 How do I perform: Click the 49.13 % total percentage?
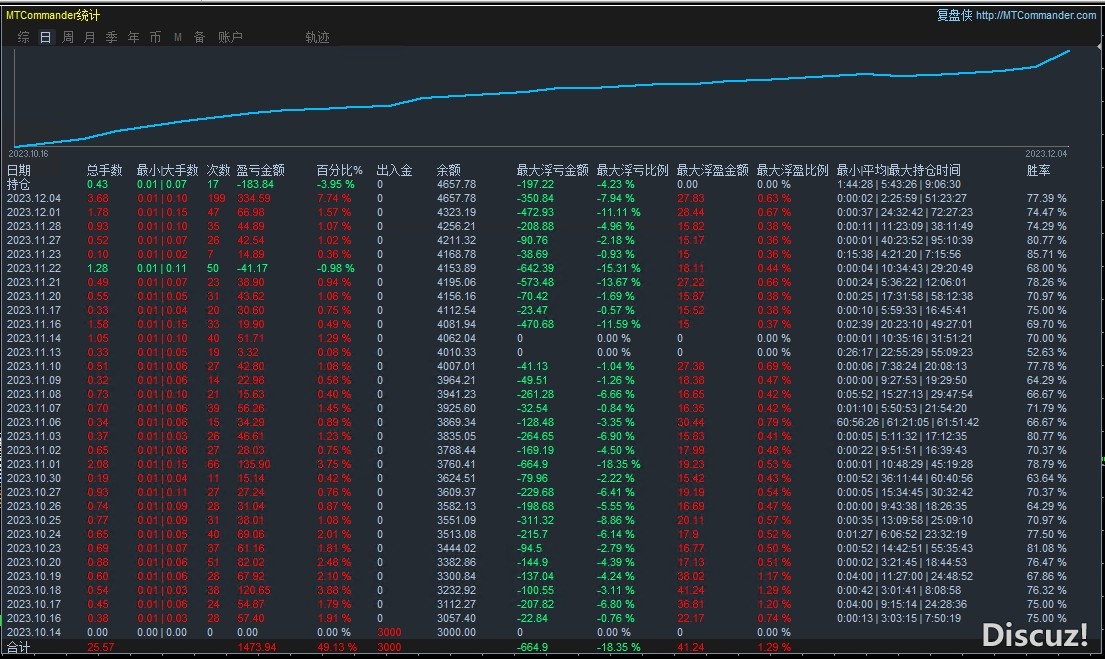(x=337, y=647)
